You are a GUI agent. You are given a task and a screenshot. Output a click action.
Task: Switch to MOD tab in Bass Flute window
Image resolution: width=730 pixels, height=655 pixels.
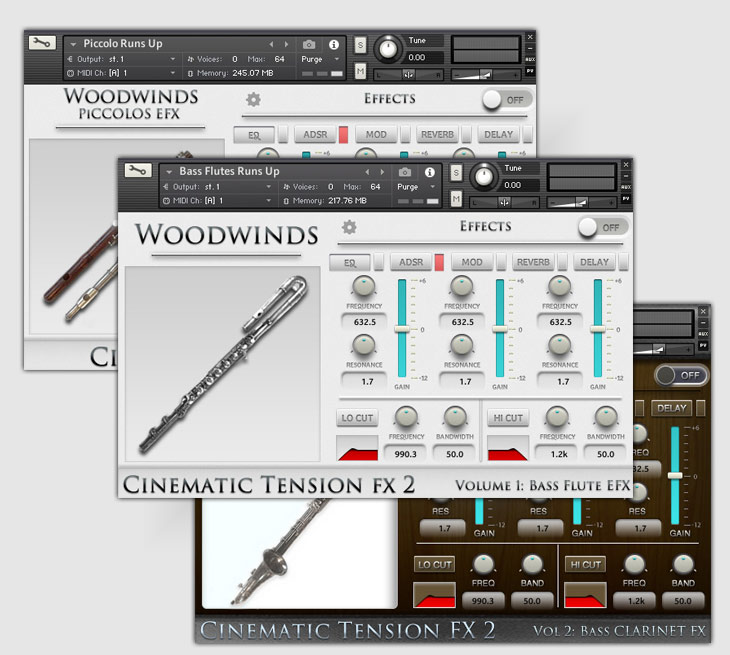click(472, 263)
